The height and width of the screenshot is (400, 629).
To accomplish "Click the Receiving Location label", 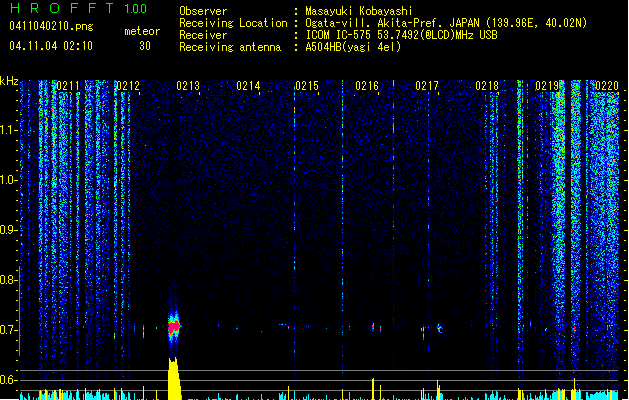I will pos(233,23).
